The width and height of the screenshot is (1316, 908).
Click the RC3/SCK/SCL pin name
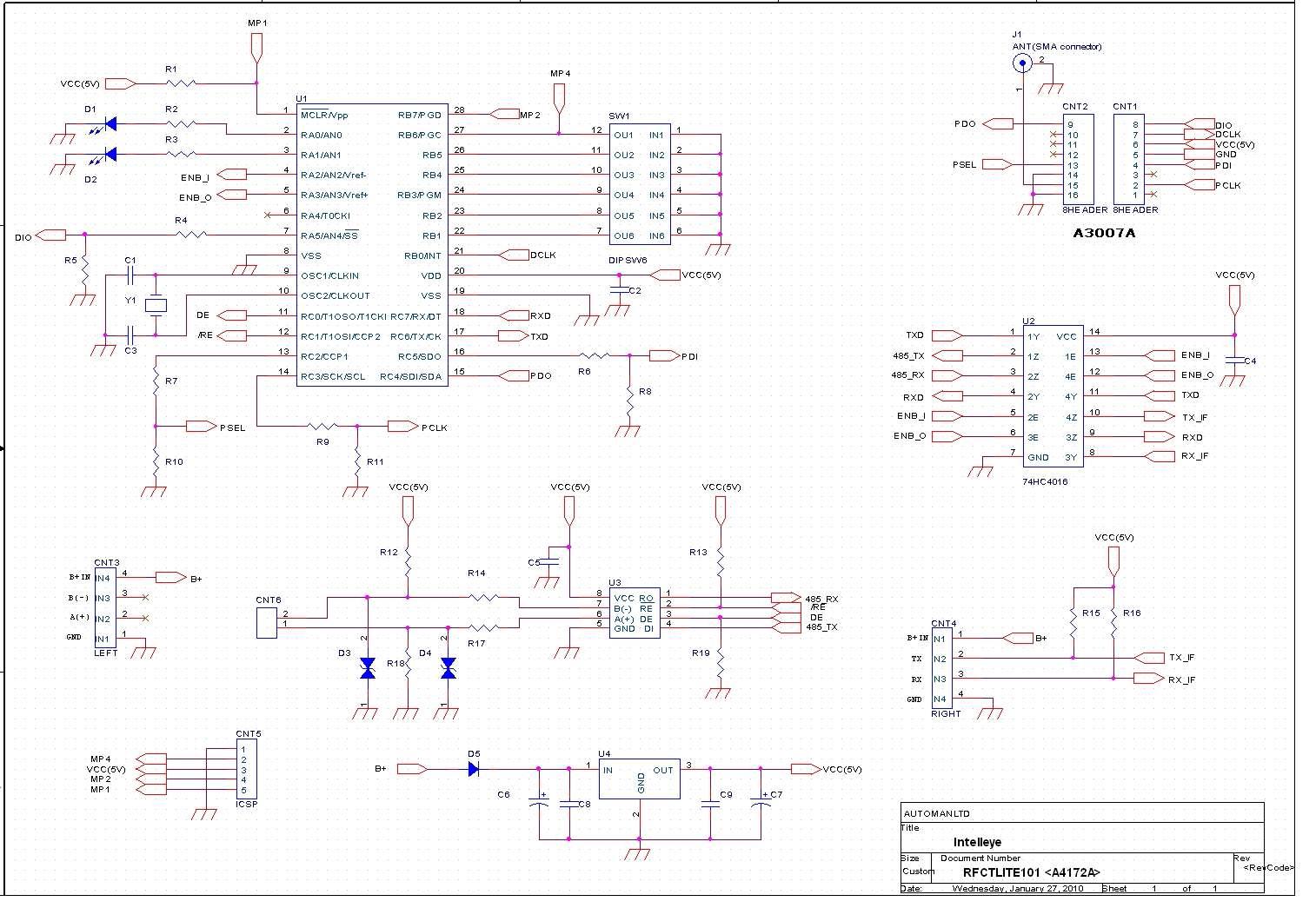click(333, 376)
